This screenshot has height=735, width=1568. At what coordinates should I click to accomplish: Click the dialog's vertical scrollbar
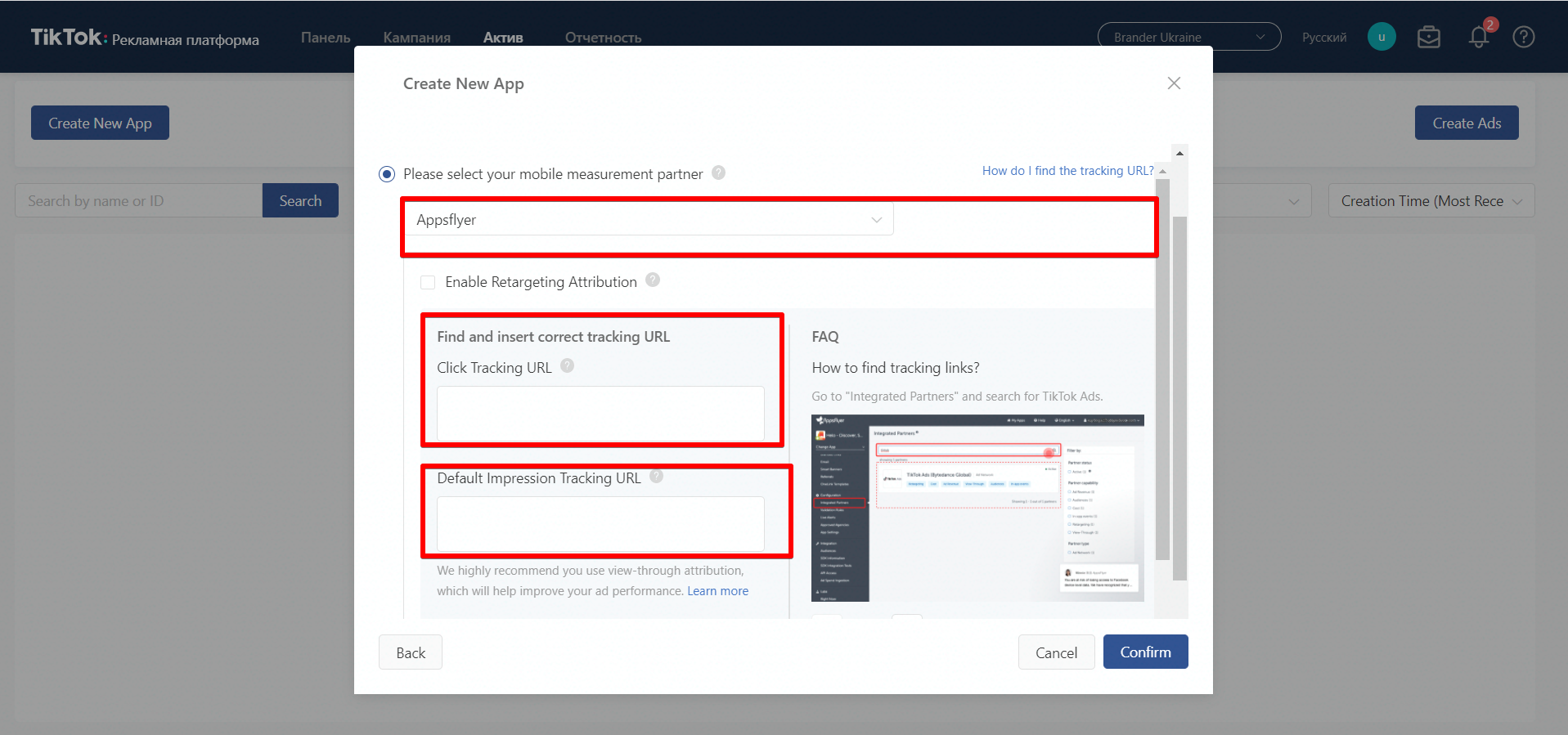click(x=1179, y=392)
